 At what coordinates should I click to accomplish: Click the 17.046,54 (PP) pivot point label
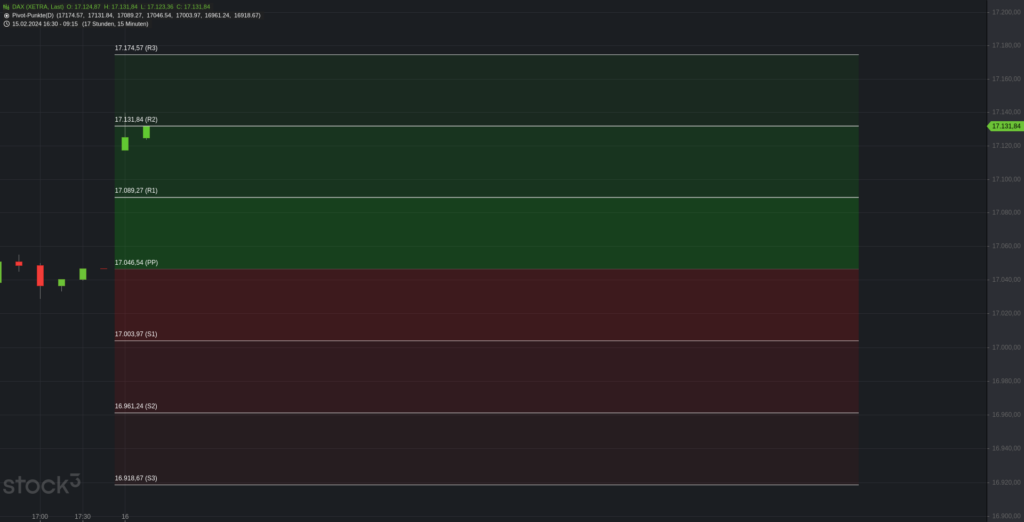point(136,263)
